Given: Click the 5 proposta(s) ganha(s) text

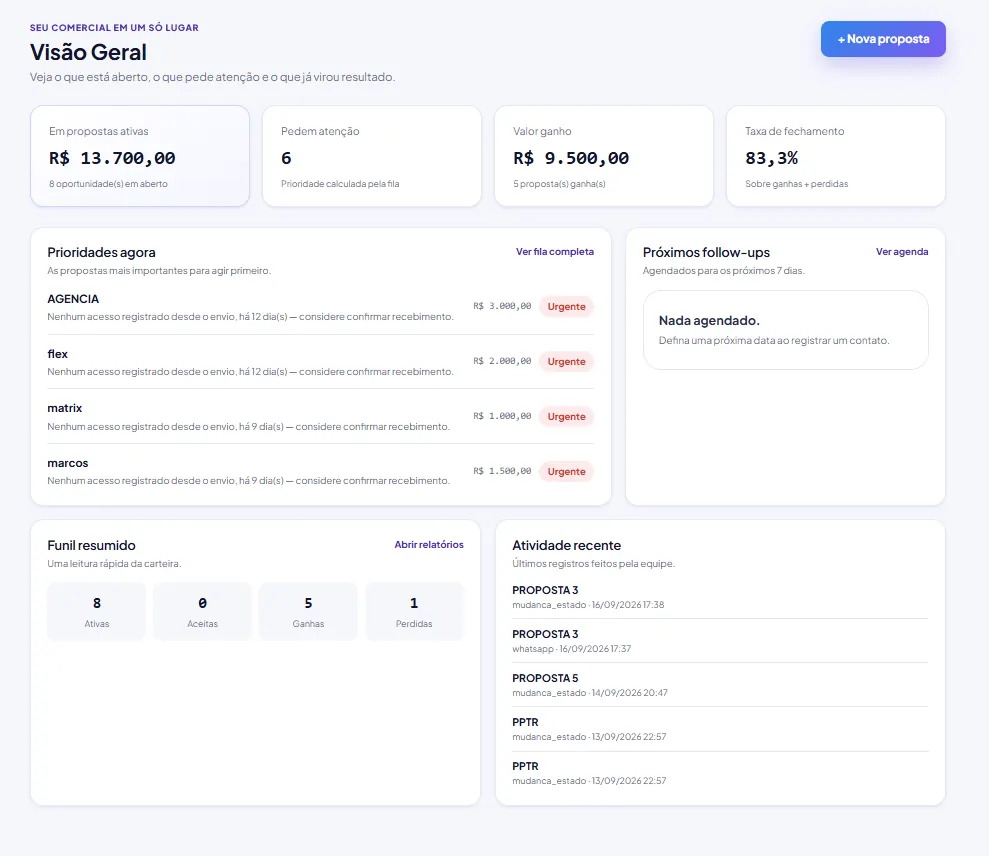Looking at the screenshot, I should pyautogui.click(x=559, y=184).
